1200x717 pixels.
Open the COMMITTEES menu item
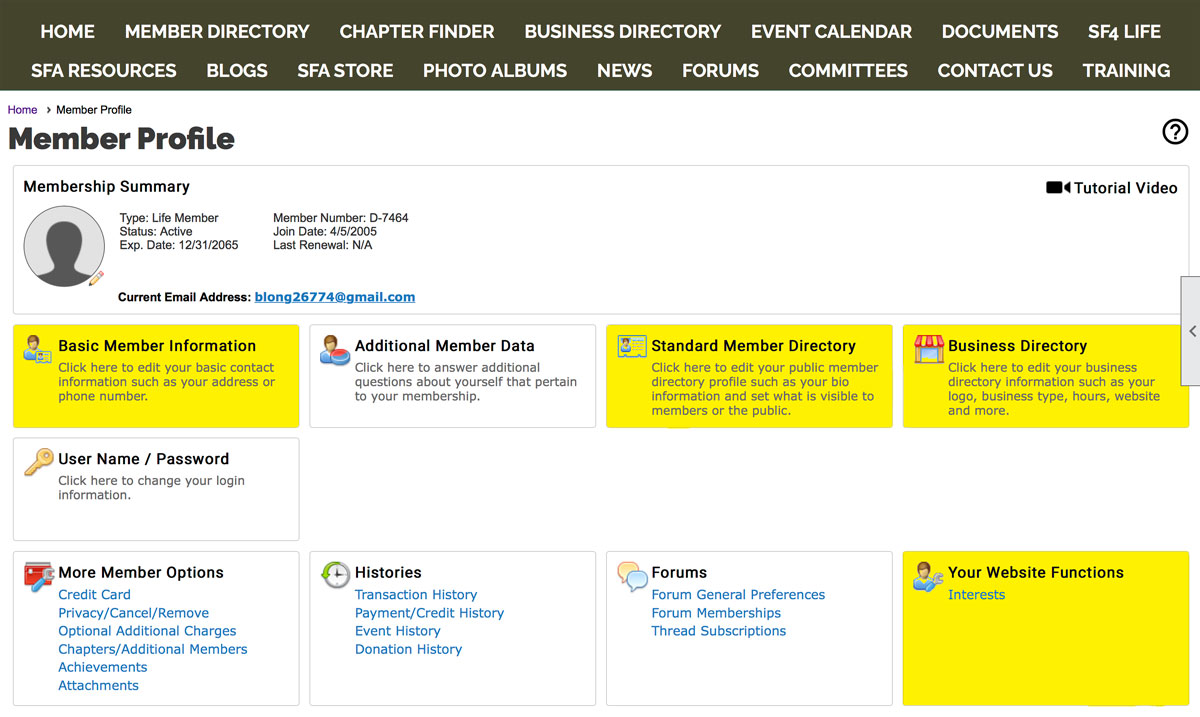(848, 71)
